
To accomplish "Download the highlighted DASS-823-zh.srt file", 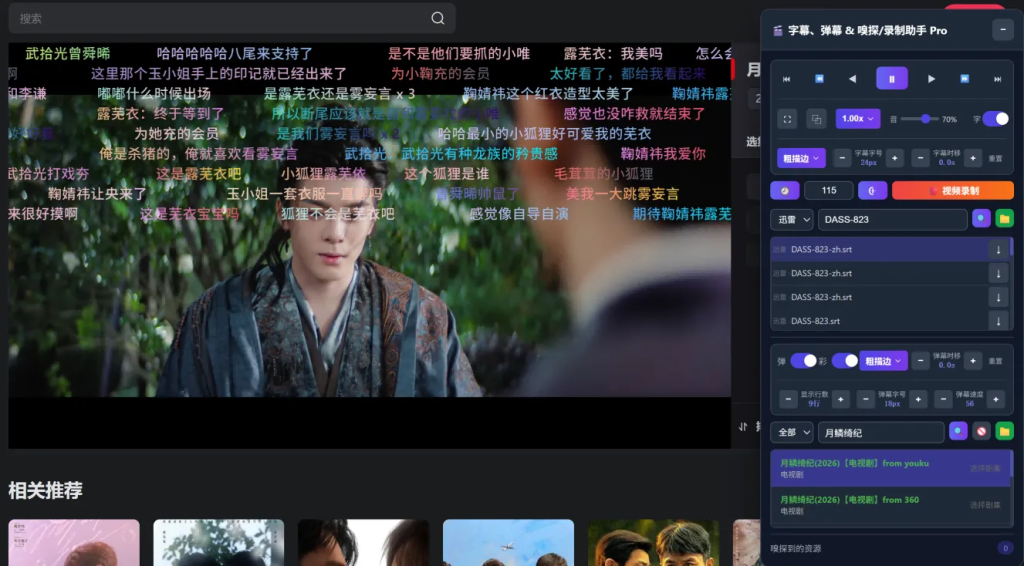I will point(999,249).
